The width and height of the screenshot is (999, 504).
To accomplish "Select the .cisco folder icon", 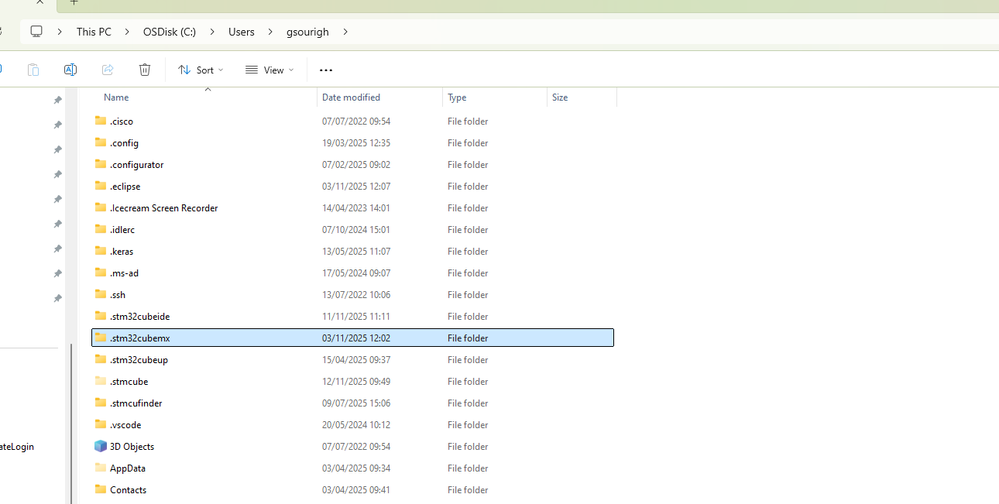I will 100,120.
